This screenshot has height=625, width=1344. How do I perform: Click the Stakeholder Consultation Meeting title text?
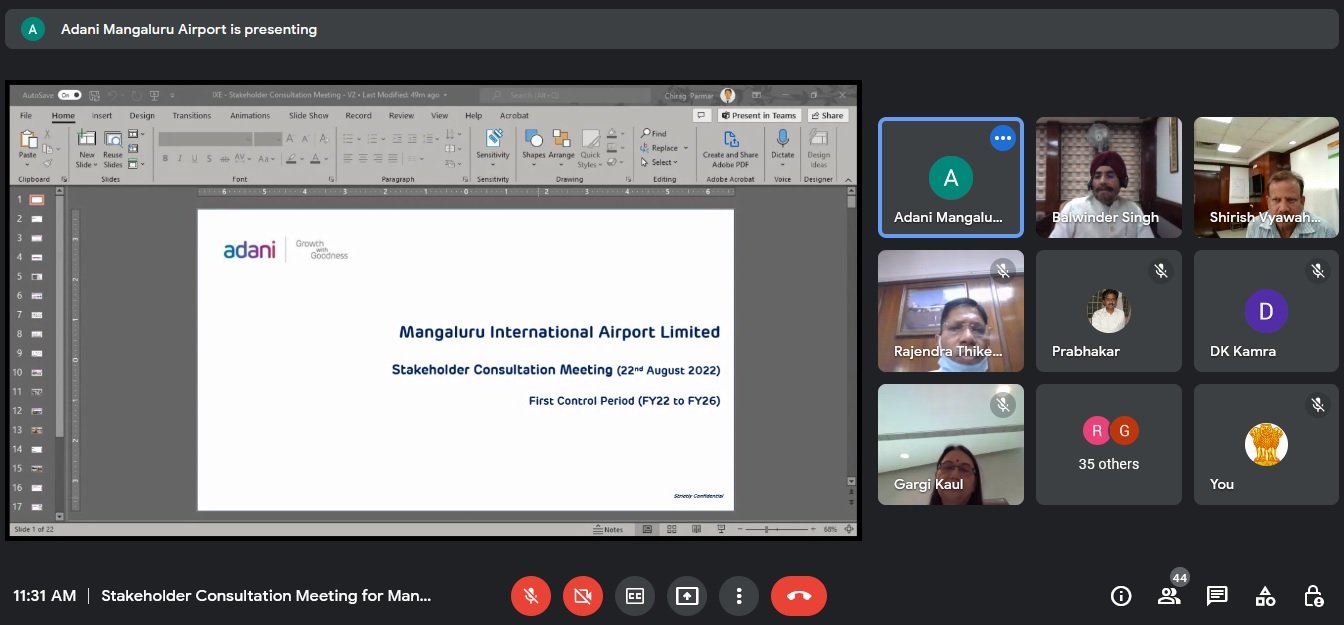[x=266, y=596]
